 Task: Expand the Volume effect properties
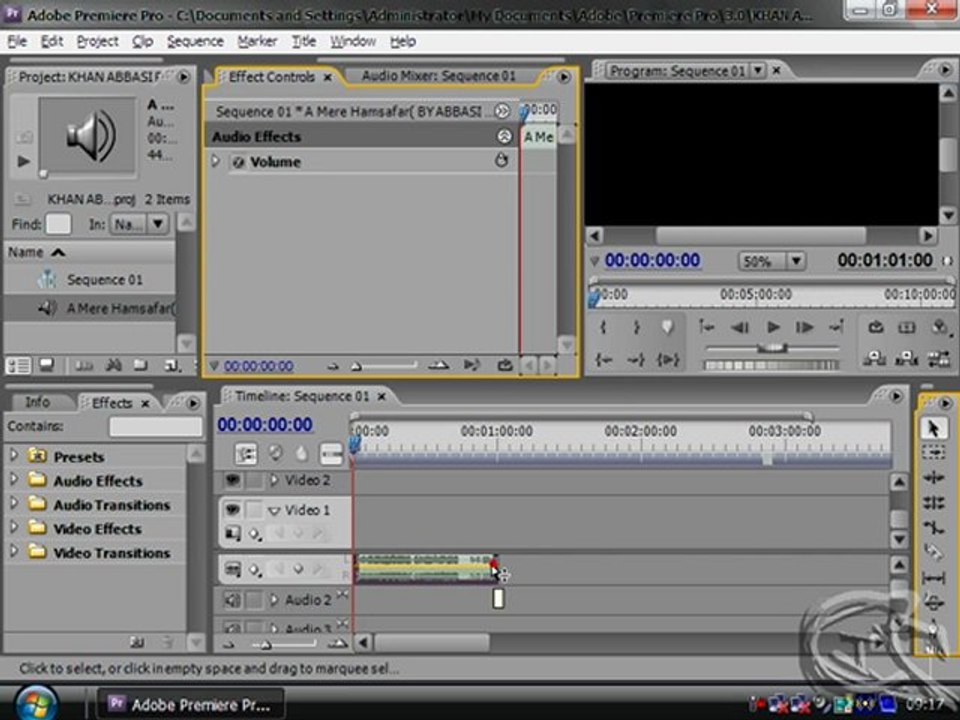pos(216,161)
